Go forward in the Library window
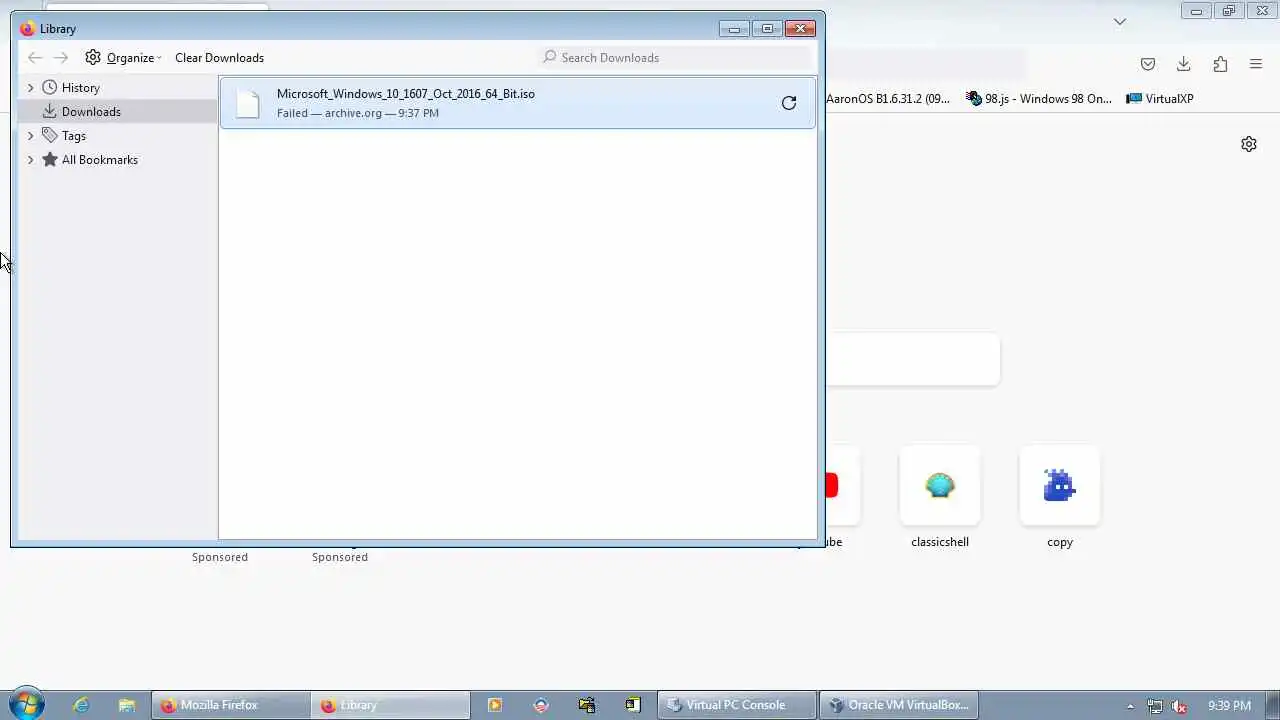1280x720 pixels. click(x=61, y=58)
